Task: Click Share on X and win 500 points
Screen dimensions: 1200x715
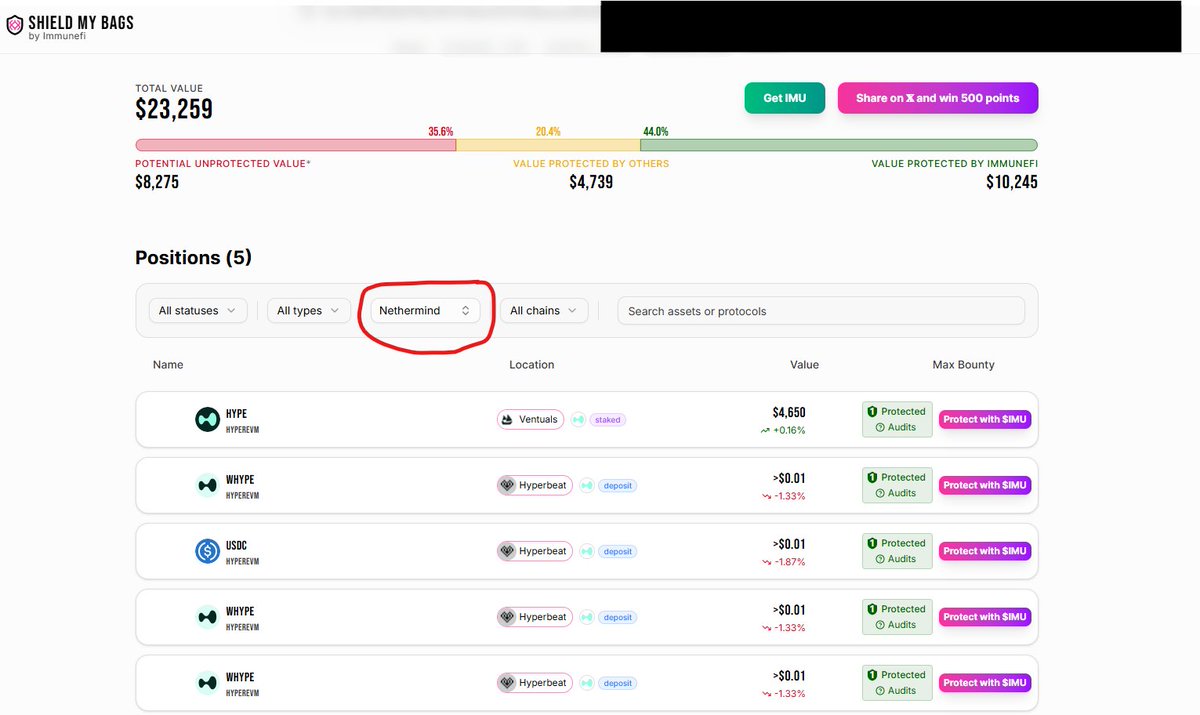Action: [937, 98]
